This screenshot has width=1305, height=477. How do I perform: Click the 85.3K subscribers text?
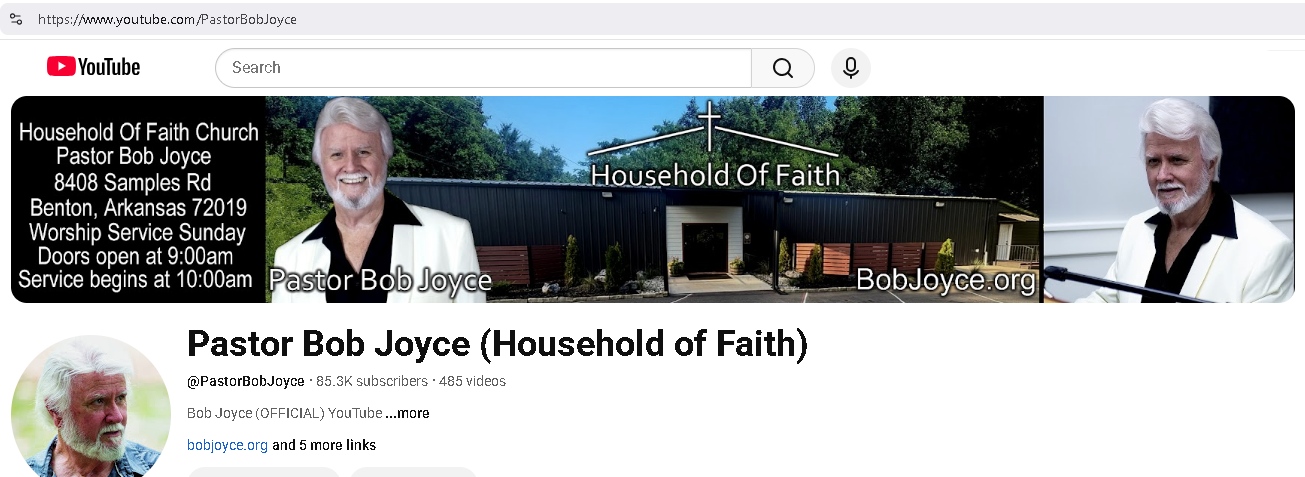point(371,381)
